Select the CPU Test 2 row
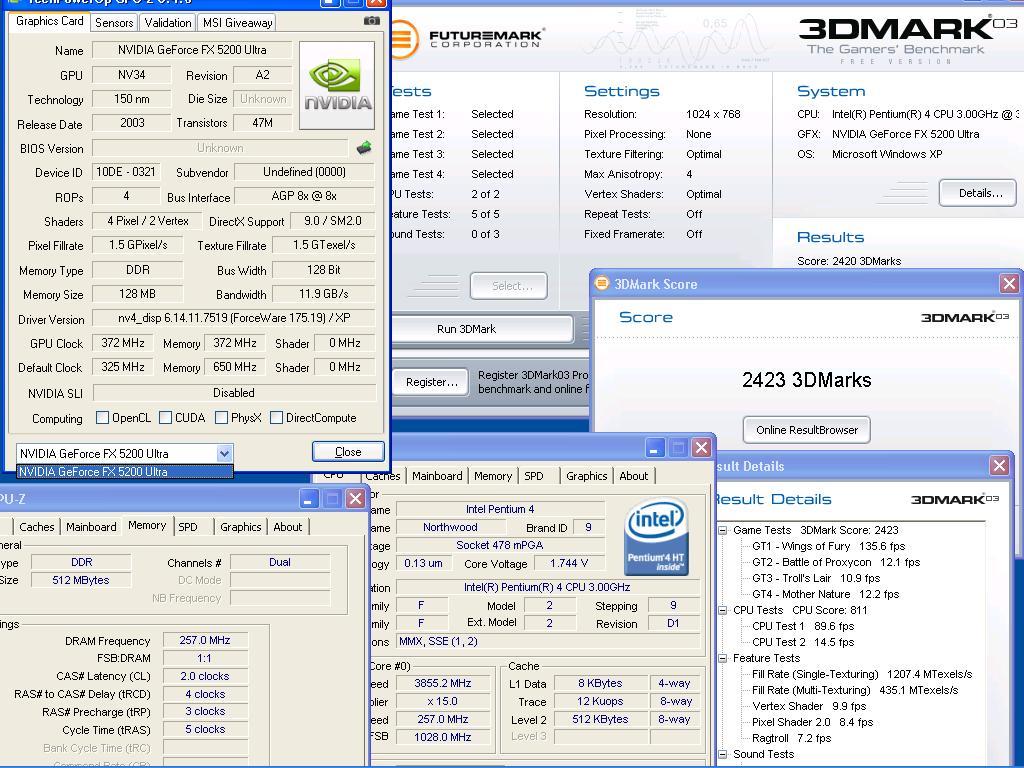 [x=803, y=642]
